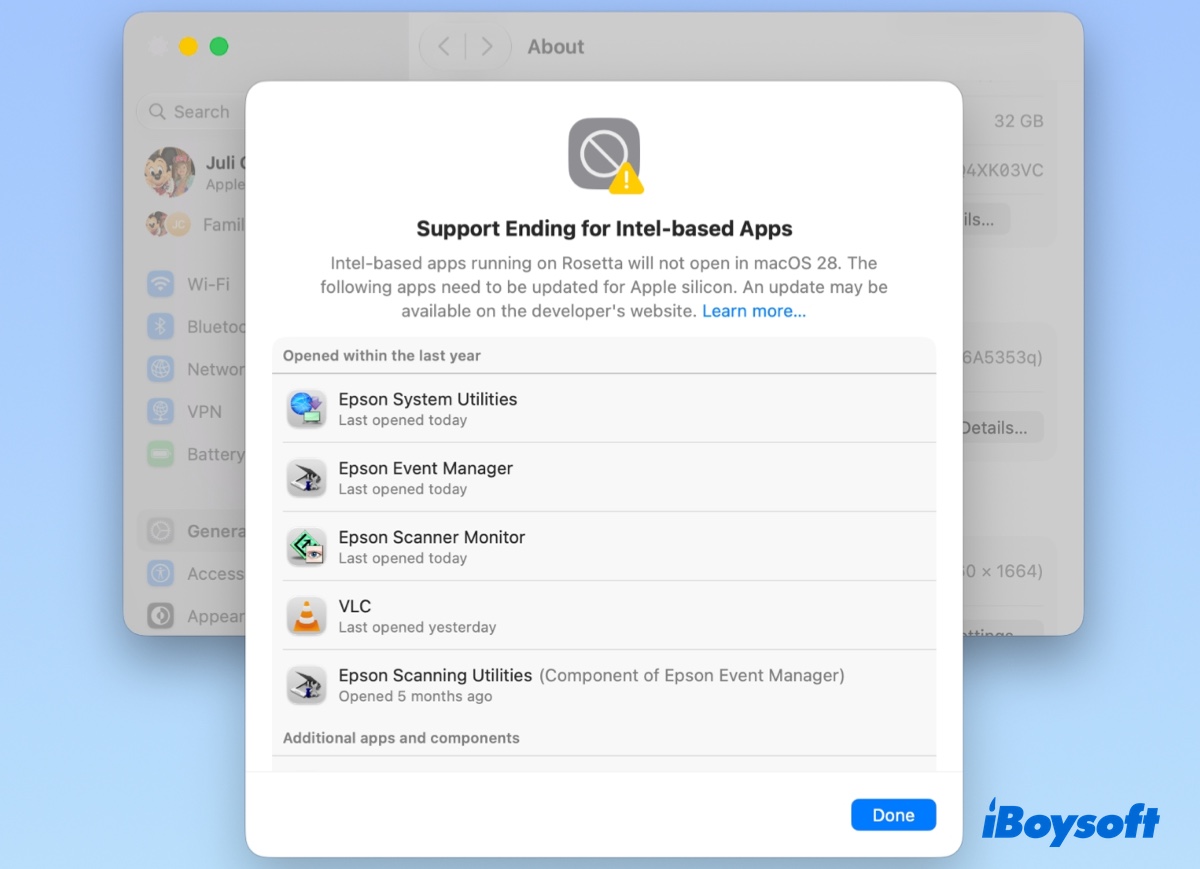Click the yellow minimize window button
The width and height of the screenshot is (1200, 869).
(x=188, y=46)
